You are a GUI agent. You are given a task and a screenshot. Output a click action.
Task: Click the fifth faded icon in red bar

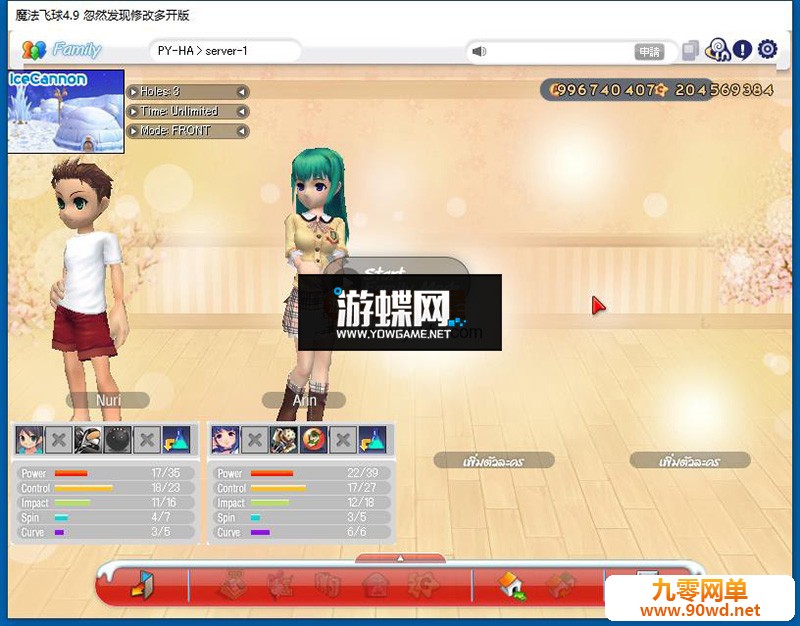tap(423, 585)
